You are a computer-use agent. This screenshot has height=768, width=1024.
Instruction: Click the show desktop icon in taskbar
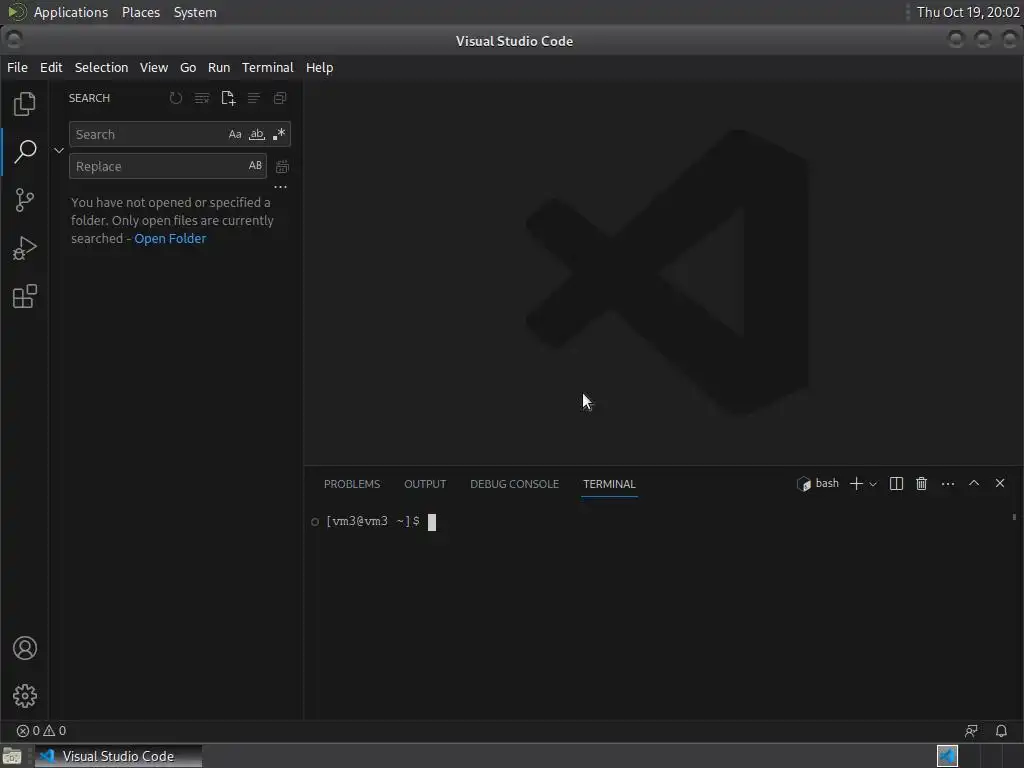coord(12,756)
